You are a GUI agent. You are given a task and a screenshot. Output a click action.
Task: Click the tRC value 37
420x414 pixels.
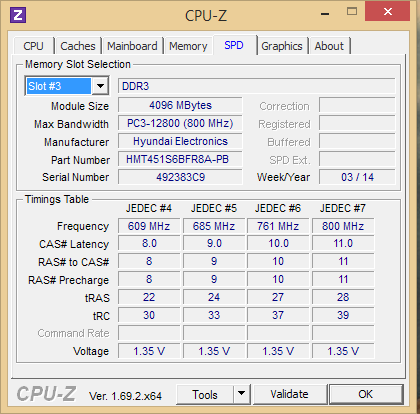(x=278, y=315)
